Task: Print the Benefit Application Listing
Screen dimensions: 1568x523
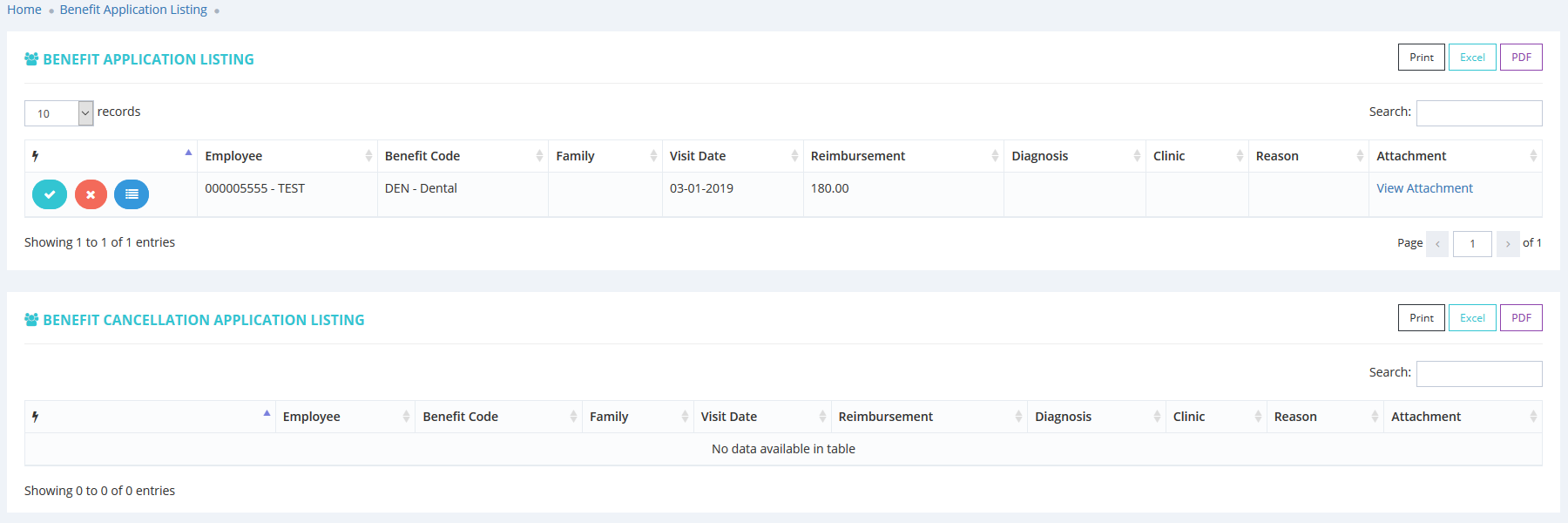Action: click(x=1421, y=58)
